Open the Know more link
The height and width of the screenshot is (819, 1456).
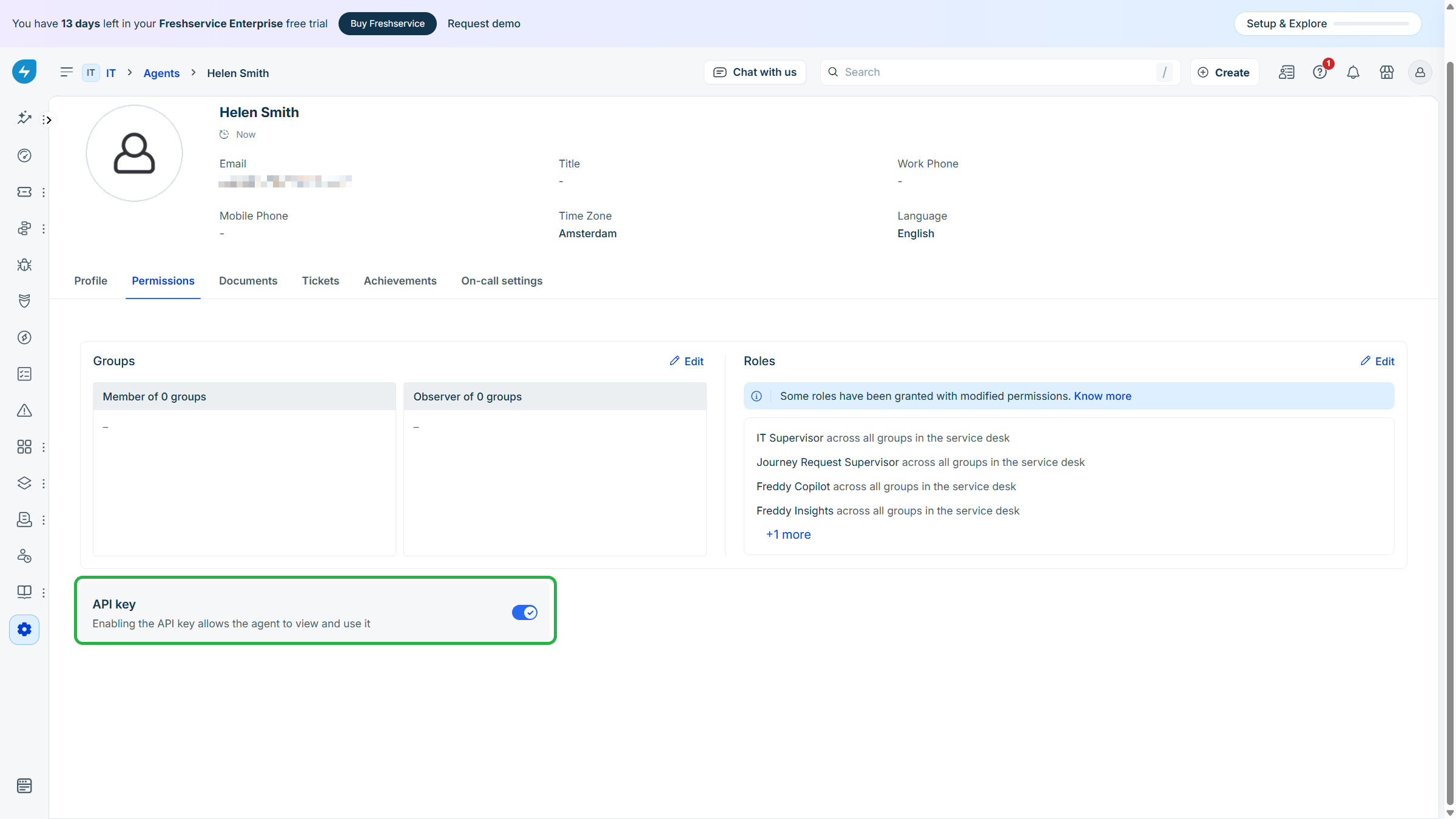tap(1102, 396)
